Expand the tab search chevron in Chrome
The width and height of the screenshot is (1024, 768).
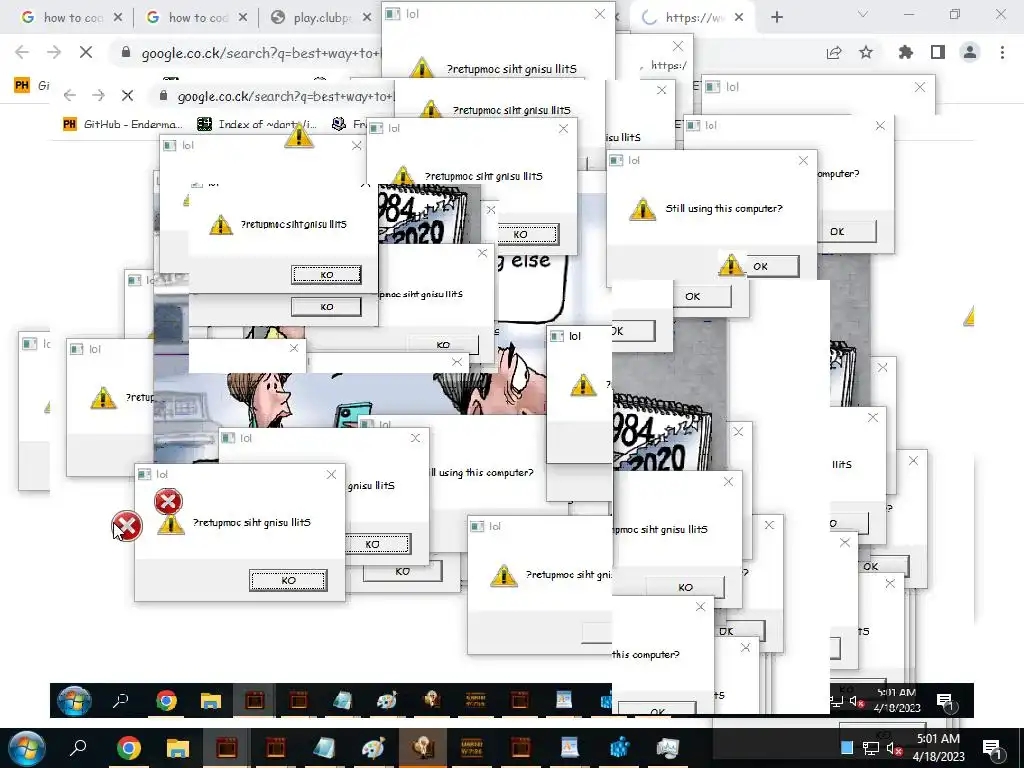point(863,14)
